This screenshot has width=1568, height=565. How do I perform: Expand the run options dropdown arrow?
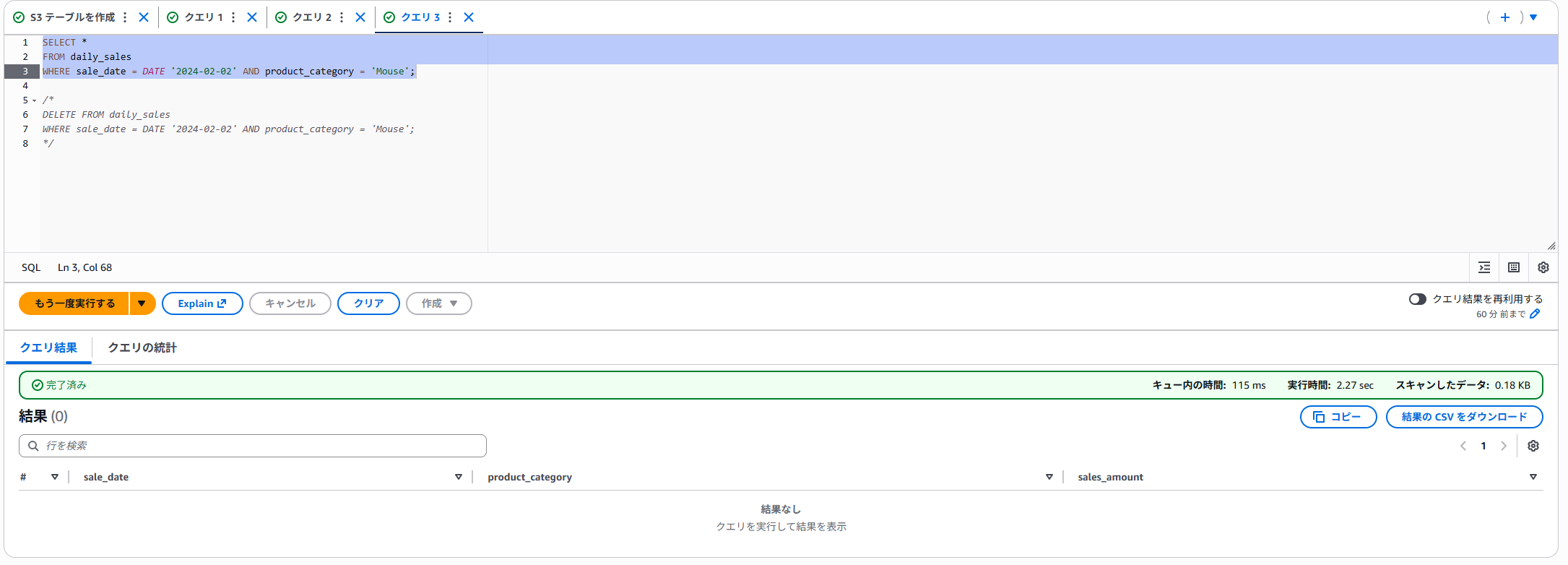(142, 303)
